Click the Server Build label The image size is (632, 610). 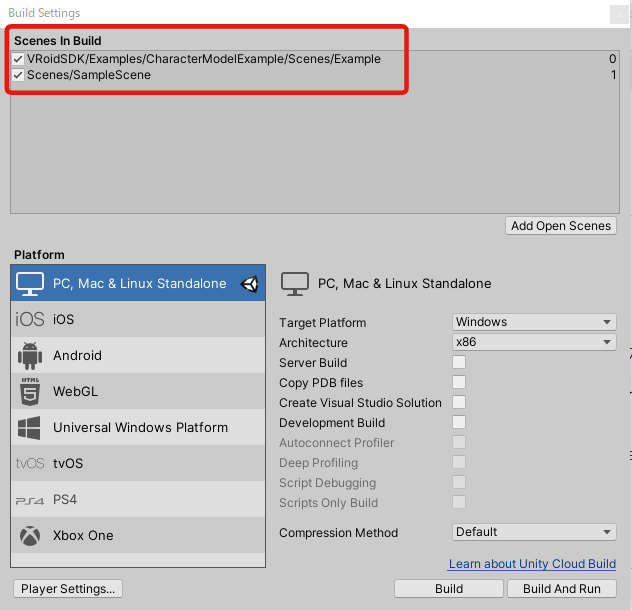pyautogui.click(x=313, y=363)
